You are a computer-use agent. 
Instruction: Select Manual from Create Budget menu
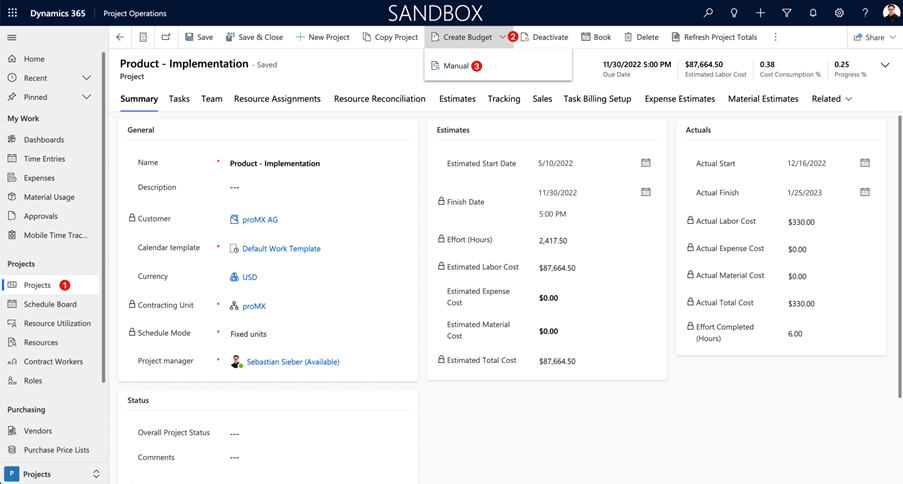click(x=455, y=66)
